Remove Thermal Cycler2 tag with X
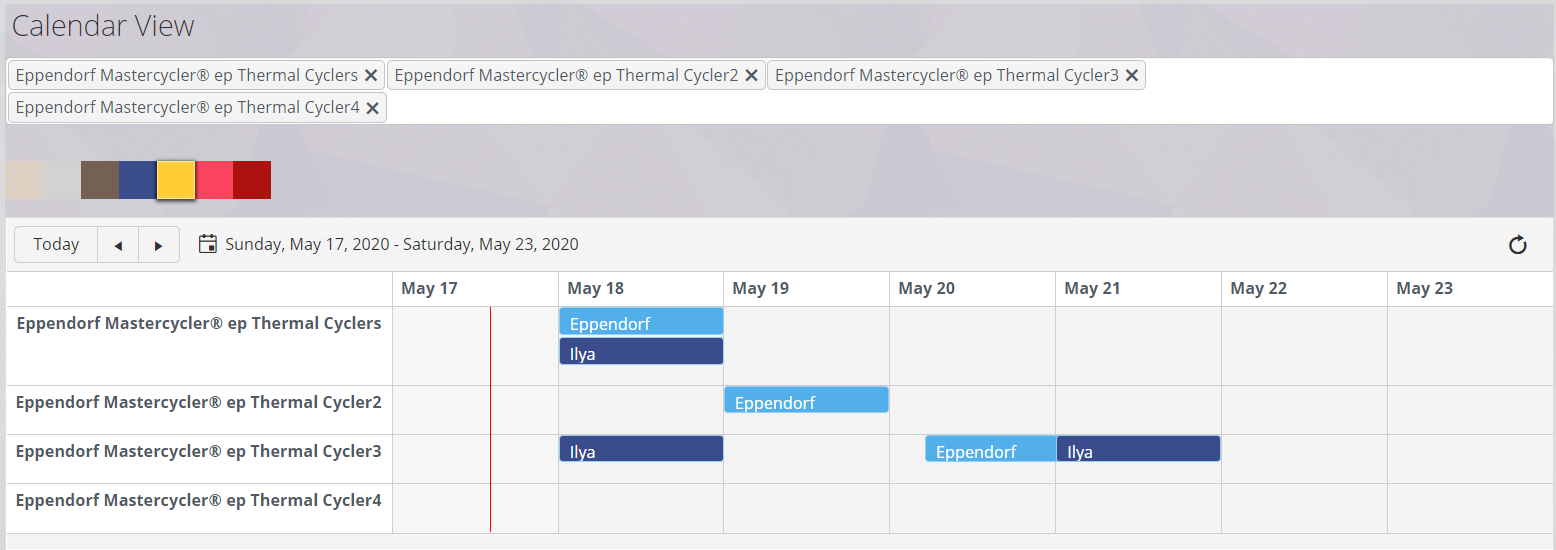Viewport: 1556px width, 550px height. [751, 76]
